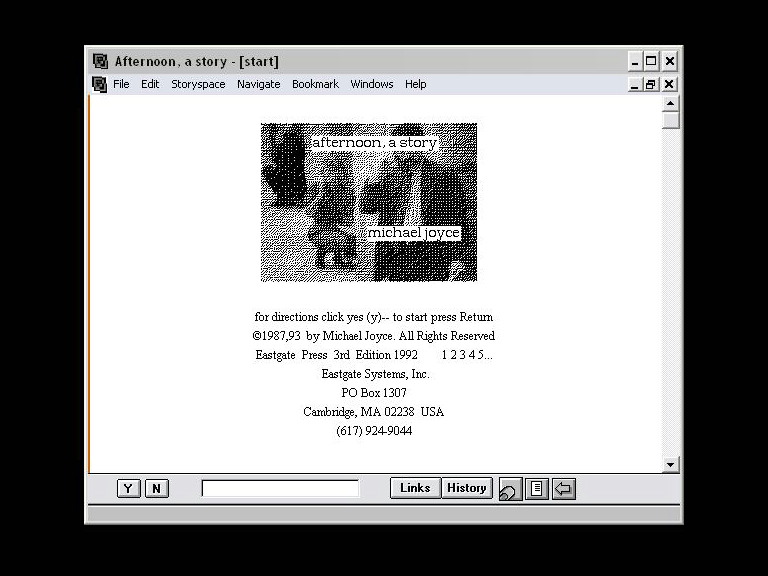Click the N (no) button

click(157, 488)
